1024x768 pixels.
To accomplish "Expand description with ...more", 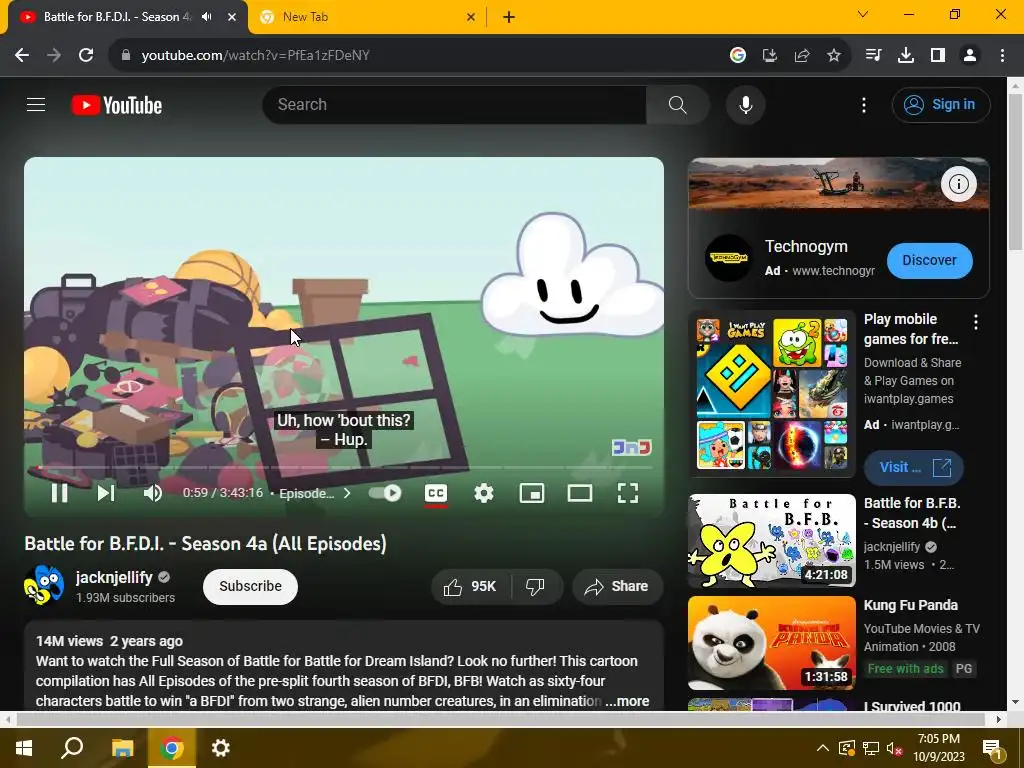I will pyautogui.click(x=627, y=701).
